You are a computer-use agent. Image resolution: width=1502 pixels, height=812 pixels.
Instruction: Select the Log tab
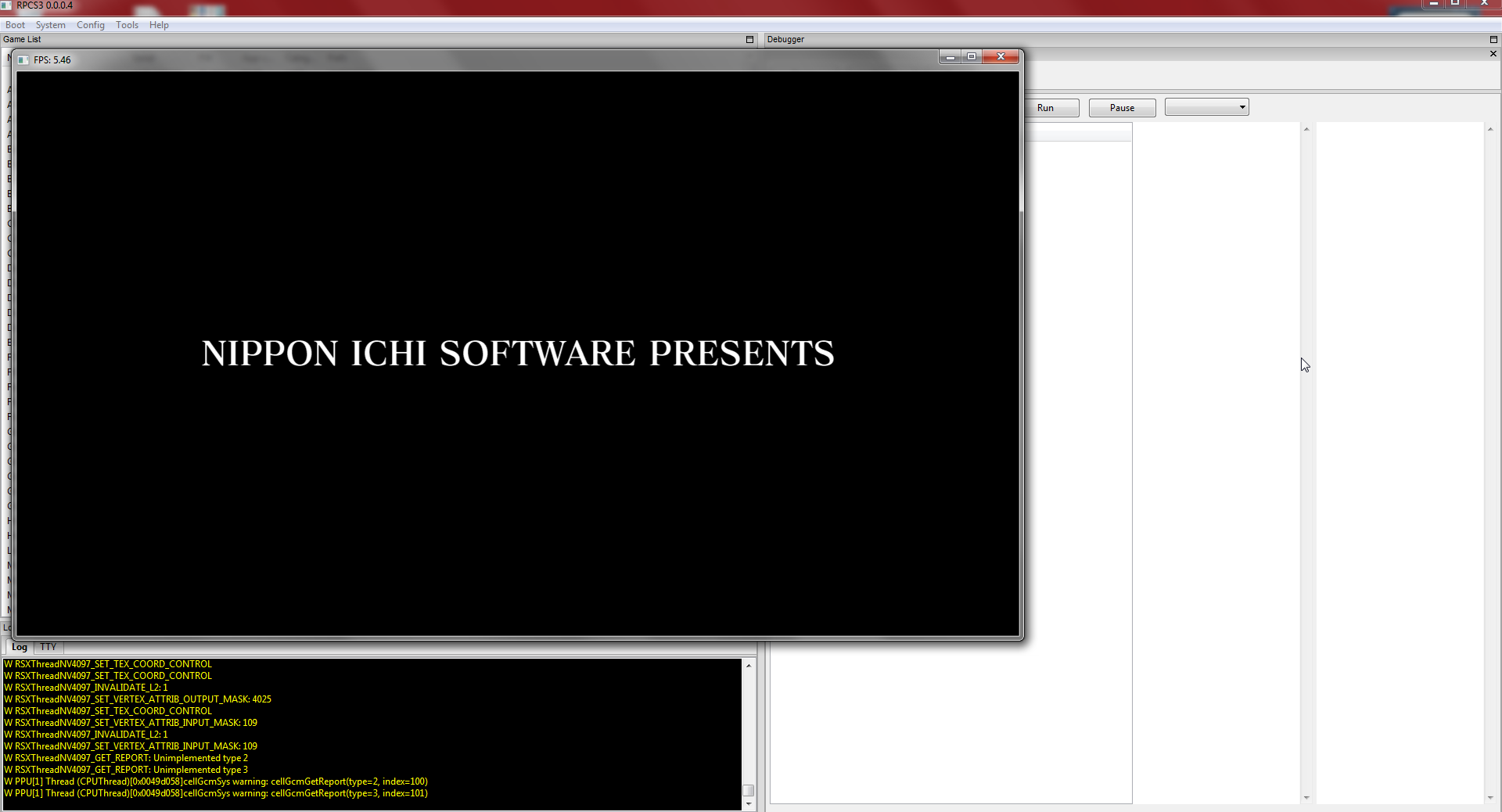pos(20,647)
